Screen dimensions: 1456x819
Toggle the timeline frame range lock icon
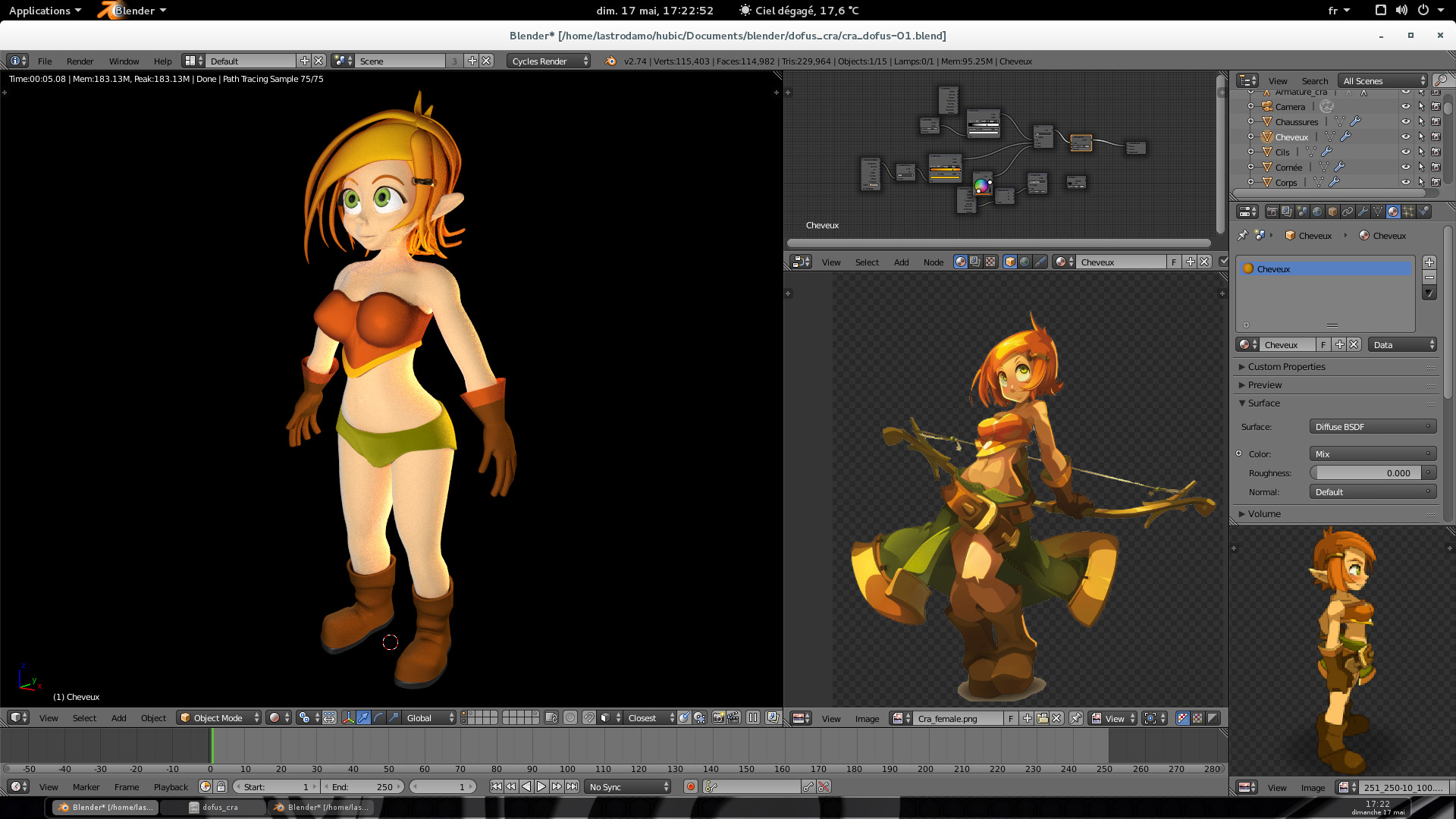pos(221,787)
